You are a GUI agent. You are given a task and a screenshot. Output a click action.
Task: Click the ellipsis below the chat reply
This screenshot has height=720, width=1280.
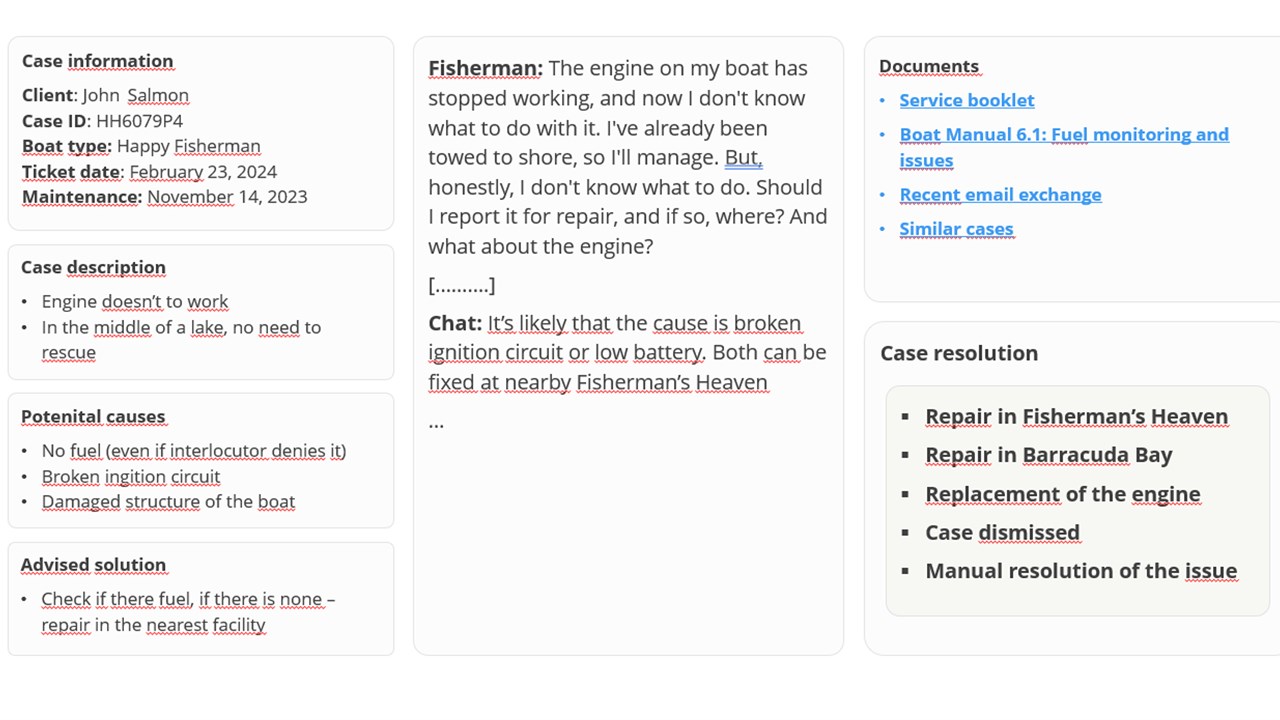(x=436, y=423)
